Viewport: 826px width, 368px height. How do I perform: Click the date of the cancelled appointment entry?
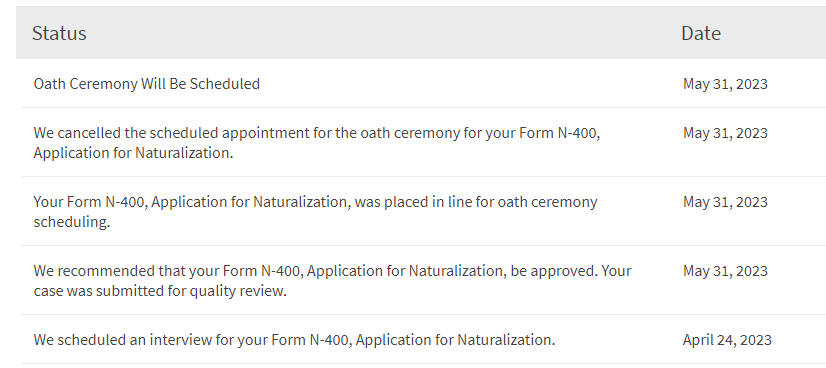point(725,133)
